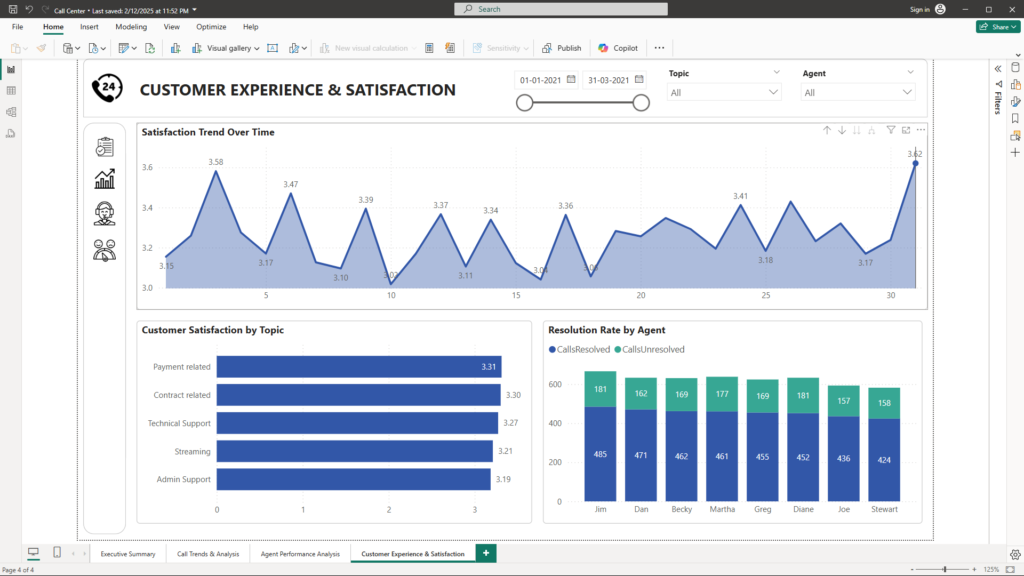Switch to Executive Summary page tab
The height and width of the screenshot is (576, 1024).
(128, 554)
